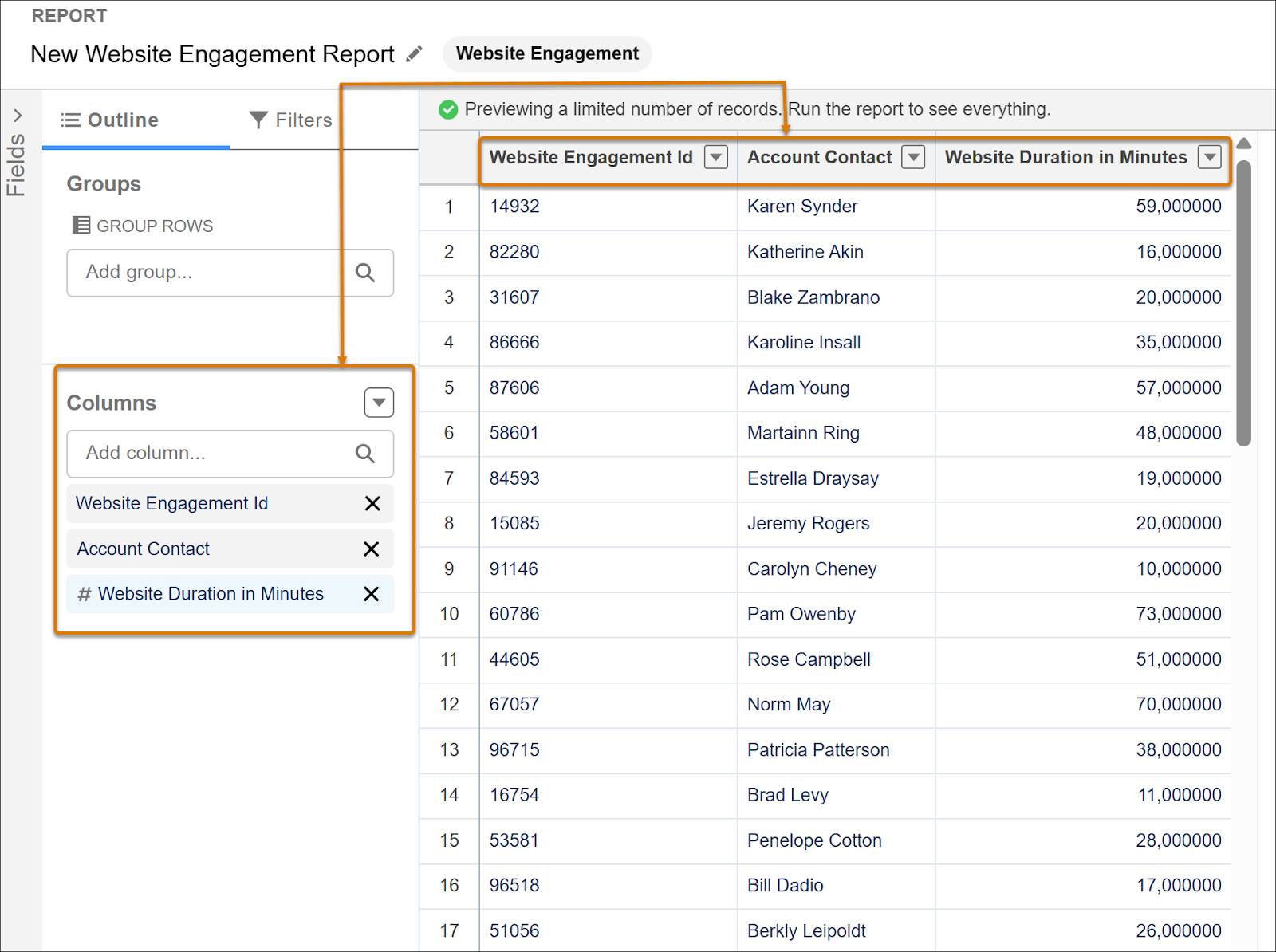The height and width of the screenshot is (952, 1276).
Task: Click the Outline list icon
Action: [x=70, y=120]
